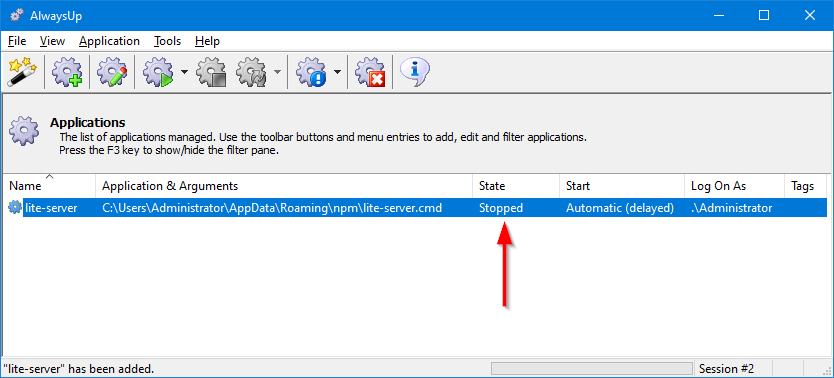Expand the Restart button dropdown arrow

tap(277, 72)
